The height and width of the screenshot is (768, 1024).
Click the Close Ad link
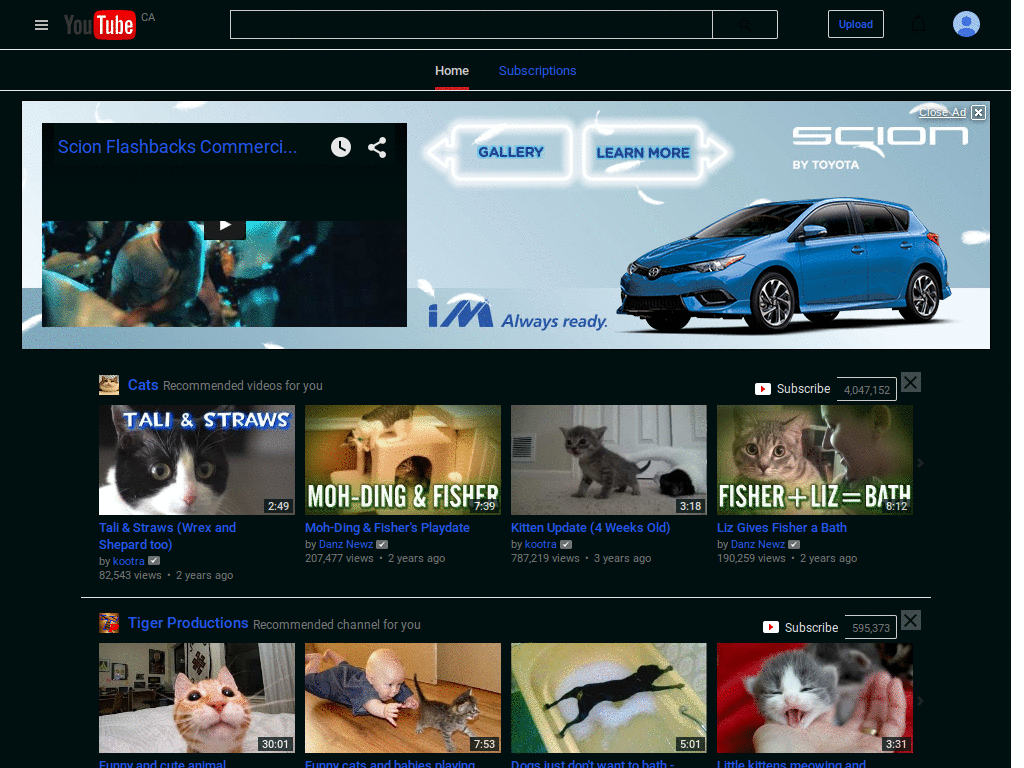point(942,112)
